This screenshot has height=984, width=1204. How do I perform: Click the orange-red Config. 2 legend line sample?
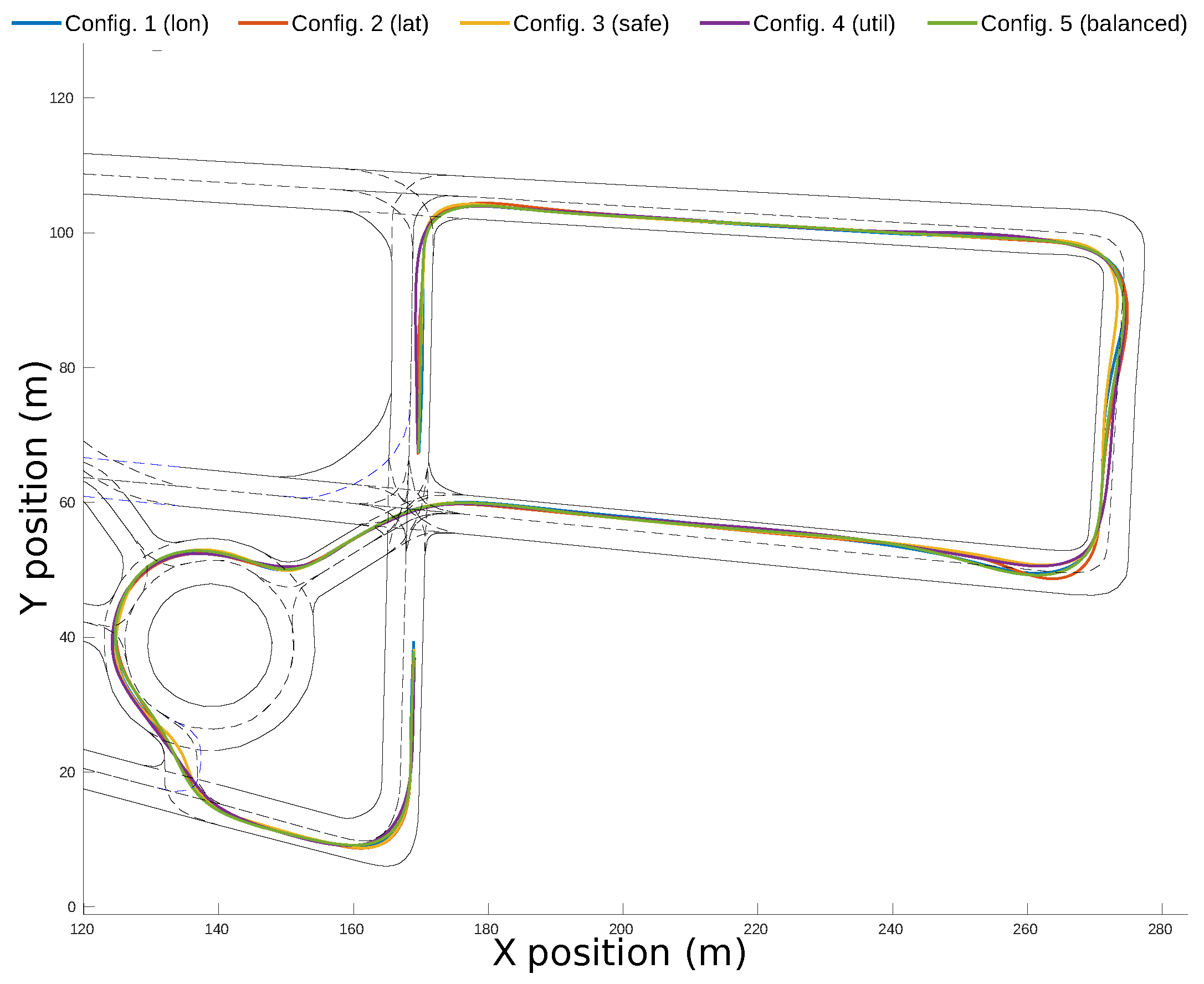click(263, 23)
